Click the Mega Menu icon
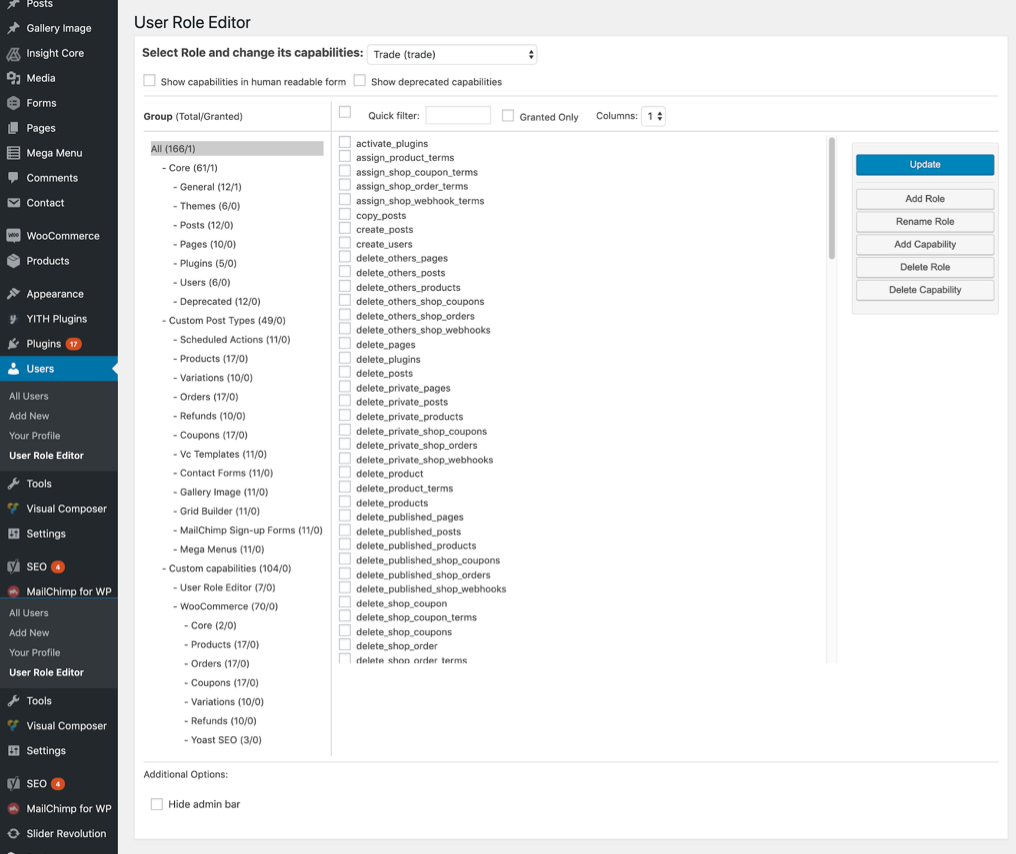The image size is (1016, 854). pos(13,153)
